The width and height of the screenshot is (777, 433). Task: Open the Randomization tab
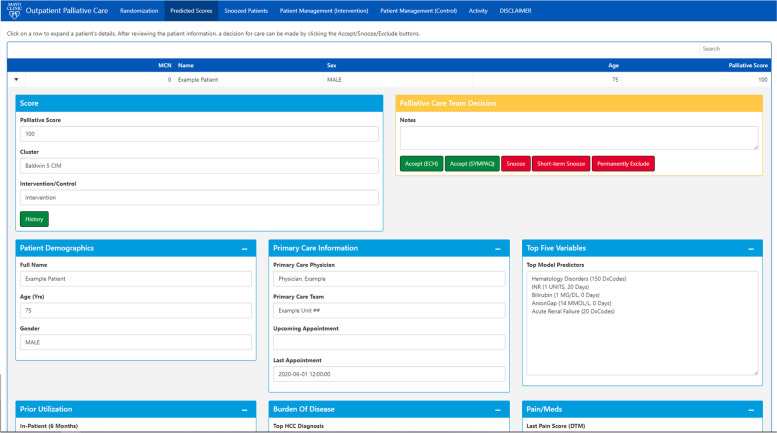click(x=138, y=11)
